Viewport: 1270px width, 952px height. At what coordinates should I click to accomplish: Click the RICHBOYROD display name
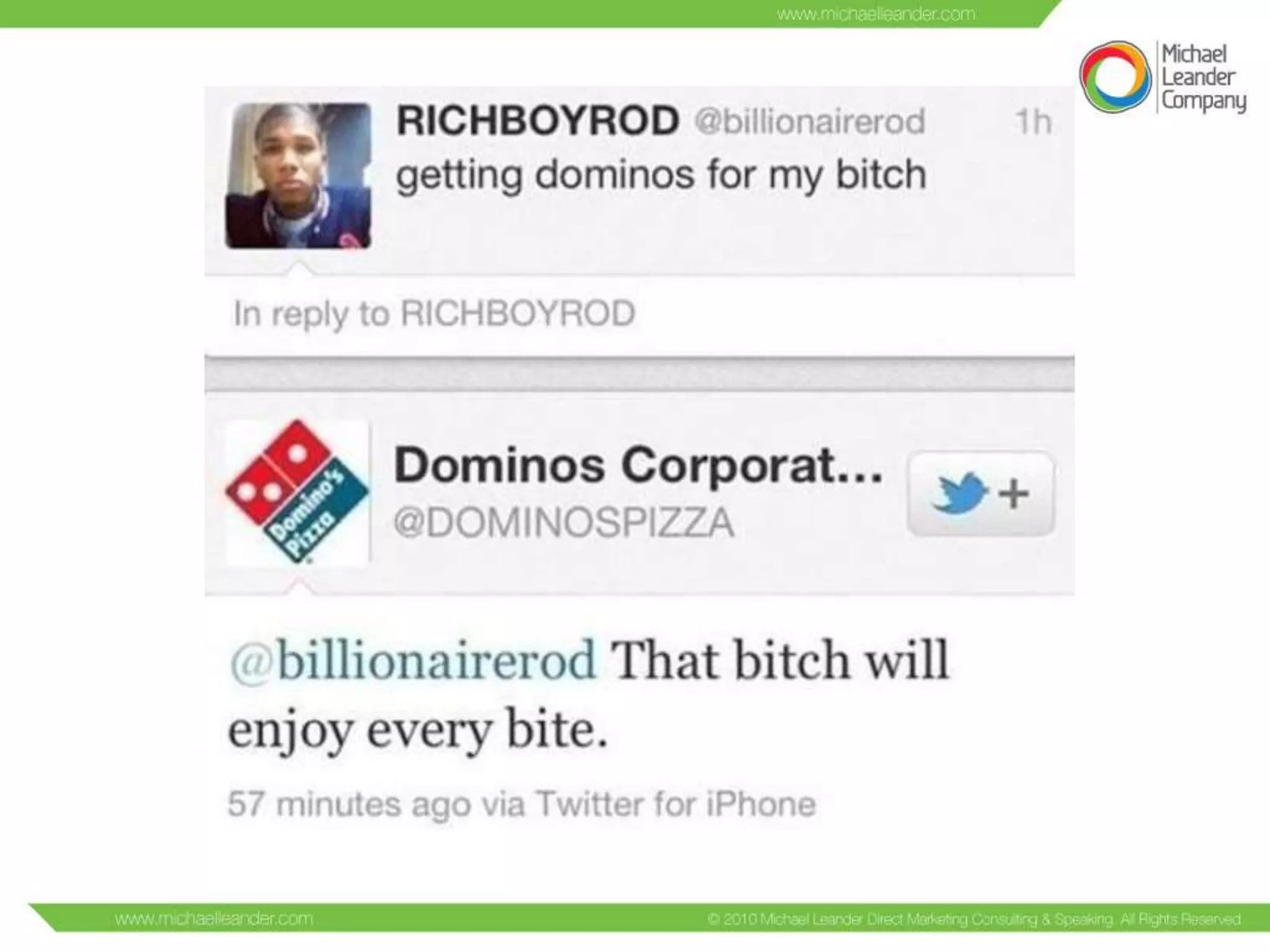pos(538,120)
